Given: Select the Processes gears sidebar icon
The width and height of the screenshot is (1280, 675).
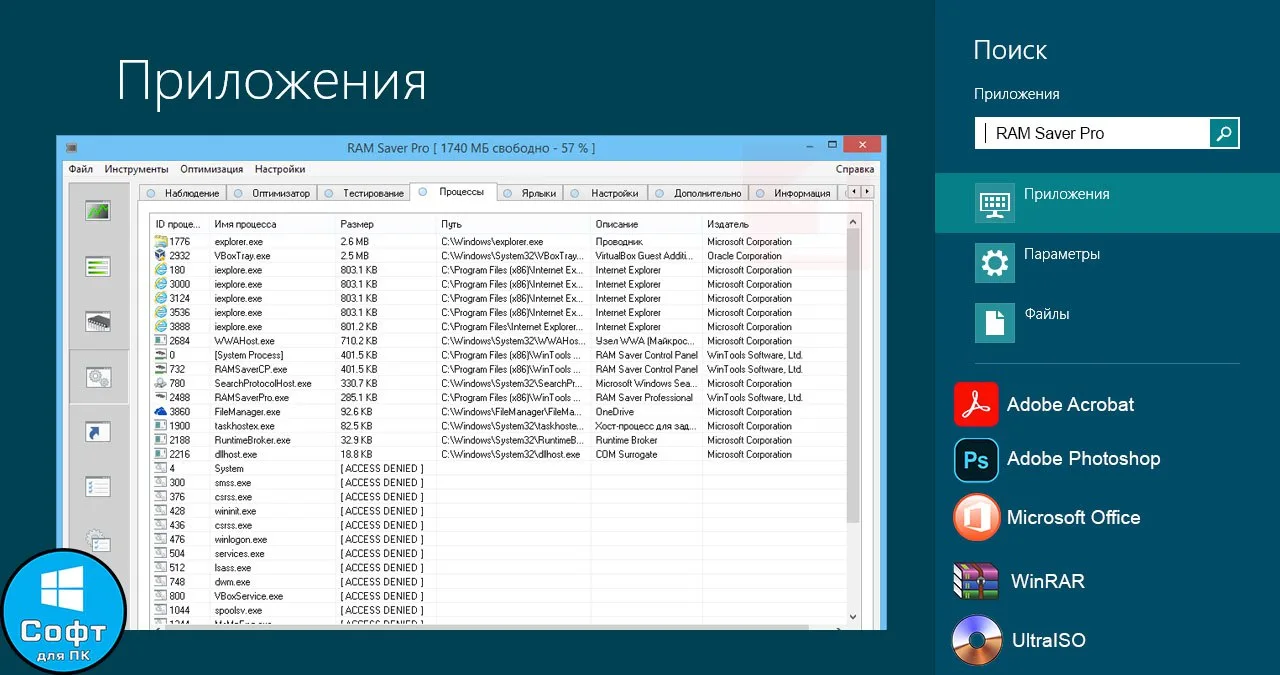Looking at the screenshot, I should point(97,377).
